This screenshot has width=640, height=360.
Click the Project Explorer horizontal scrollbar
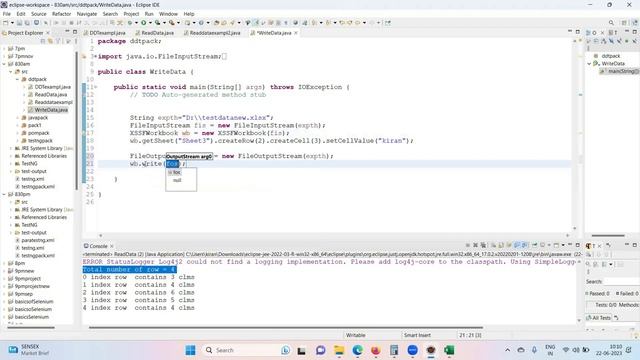coord(31,327)
